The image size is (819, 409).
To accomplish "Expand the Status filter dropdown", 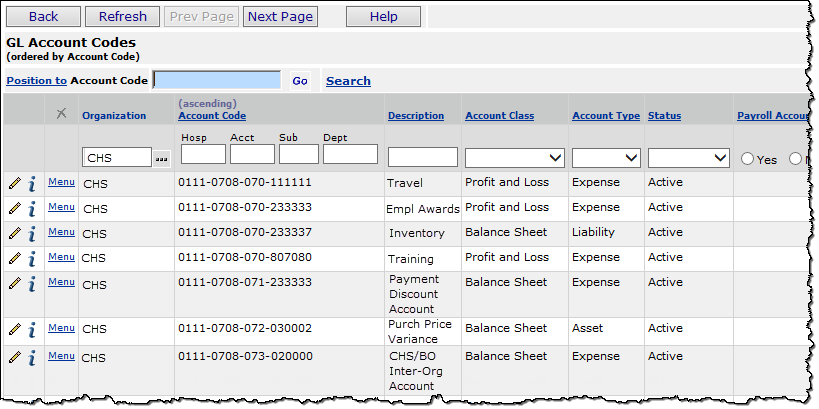I will (689, 158).
